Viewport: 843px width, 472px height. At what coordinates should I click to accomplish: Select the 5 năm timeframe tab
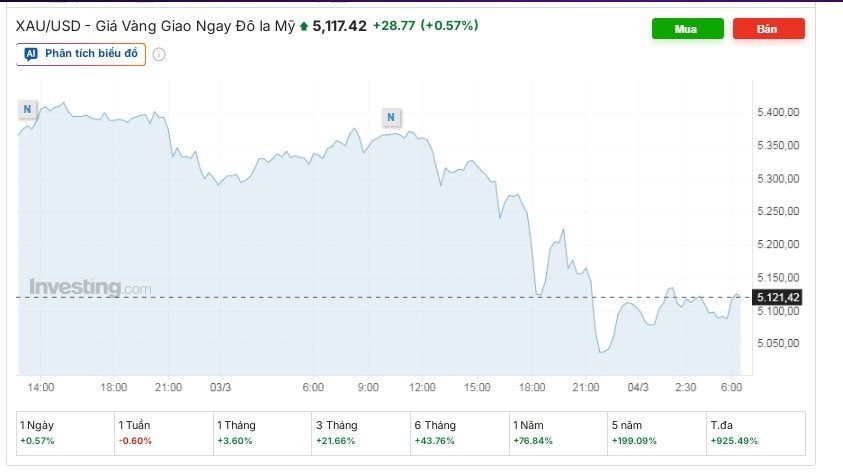tap(656, 432)
